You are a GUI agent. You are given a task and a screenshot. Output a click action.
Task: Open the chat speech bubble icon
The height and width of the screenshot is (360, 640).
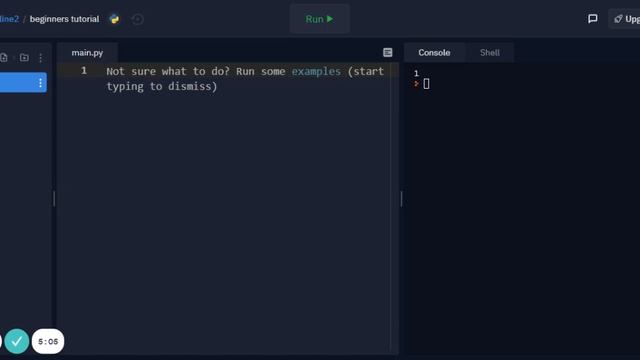(x=593, y=19)
